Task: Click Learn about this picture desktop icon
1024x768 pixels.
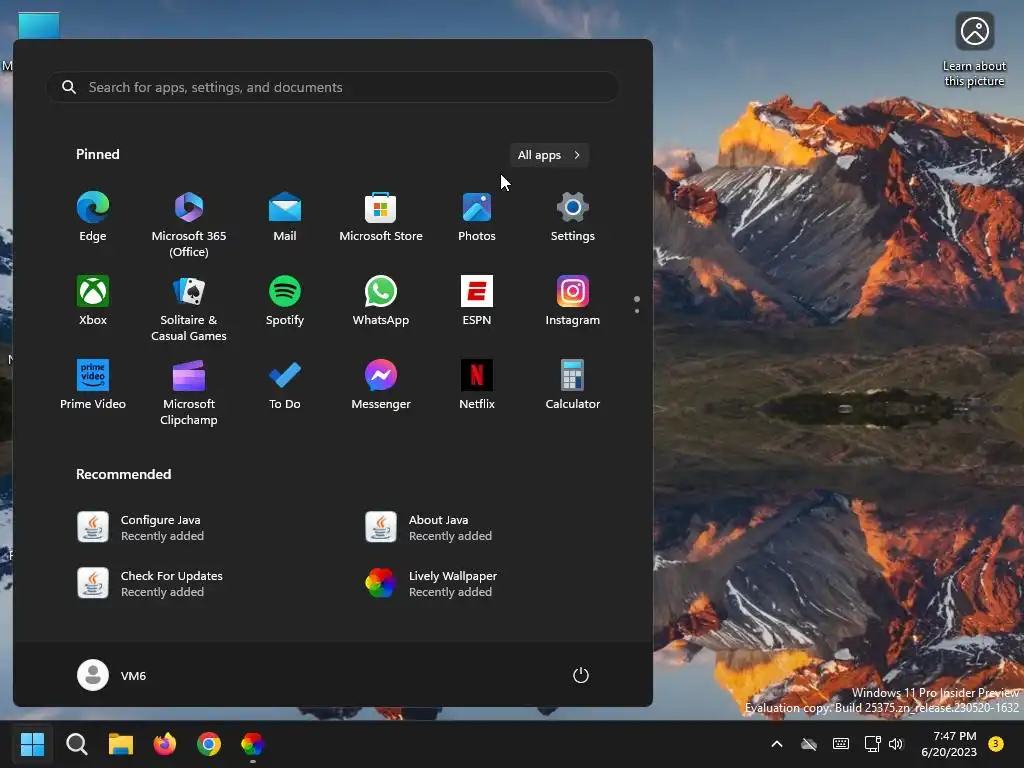Action: (974, 50)
